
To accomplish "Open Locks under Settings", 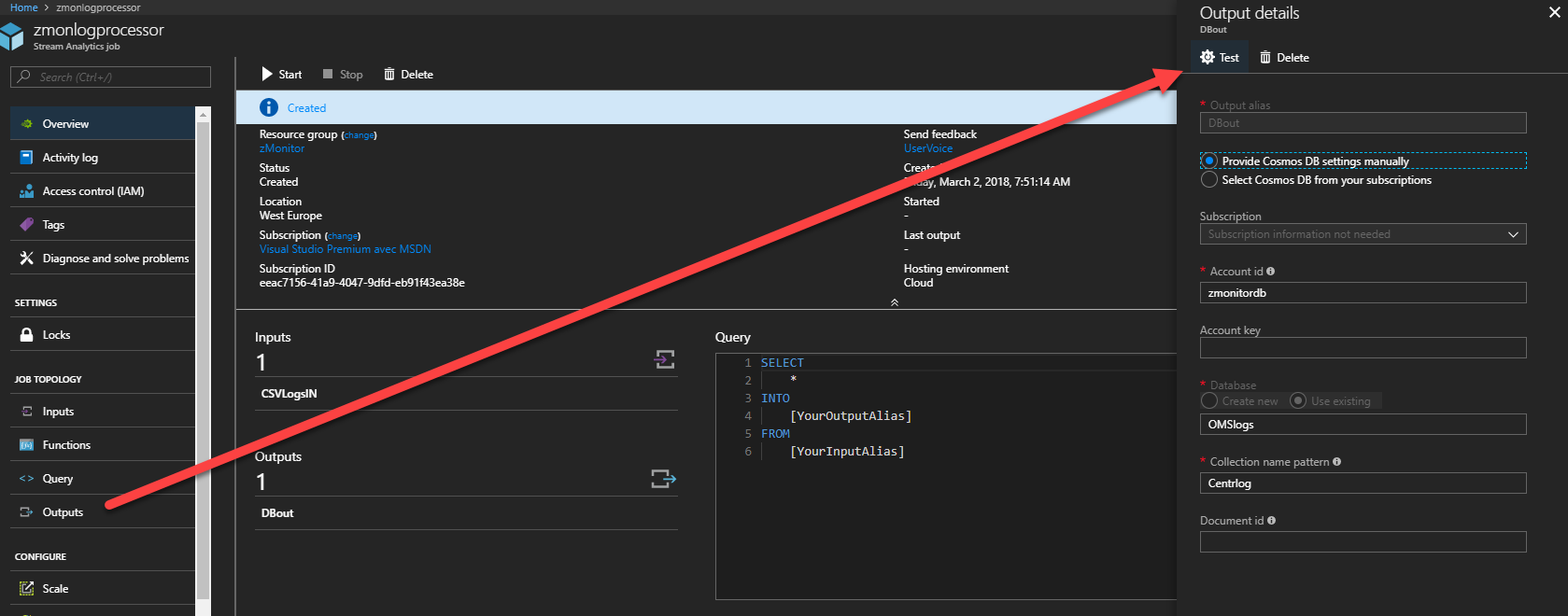I will point(103,335).
